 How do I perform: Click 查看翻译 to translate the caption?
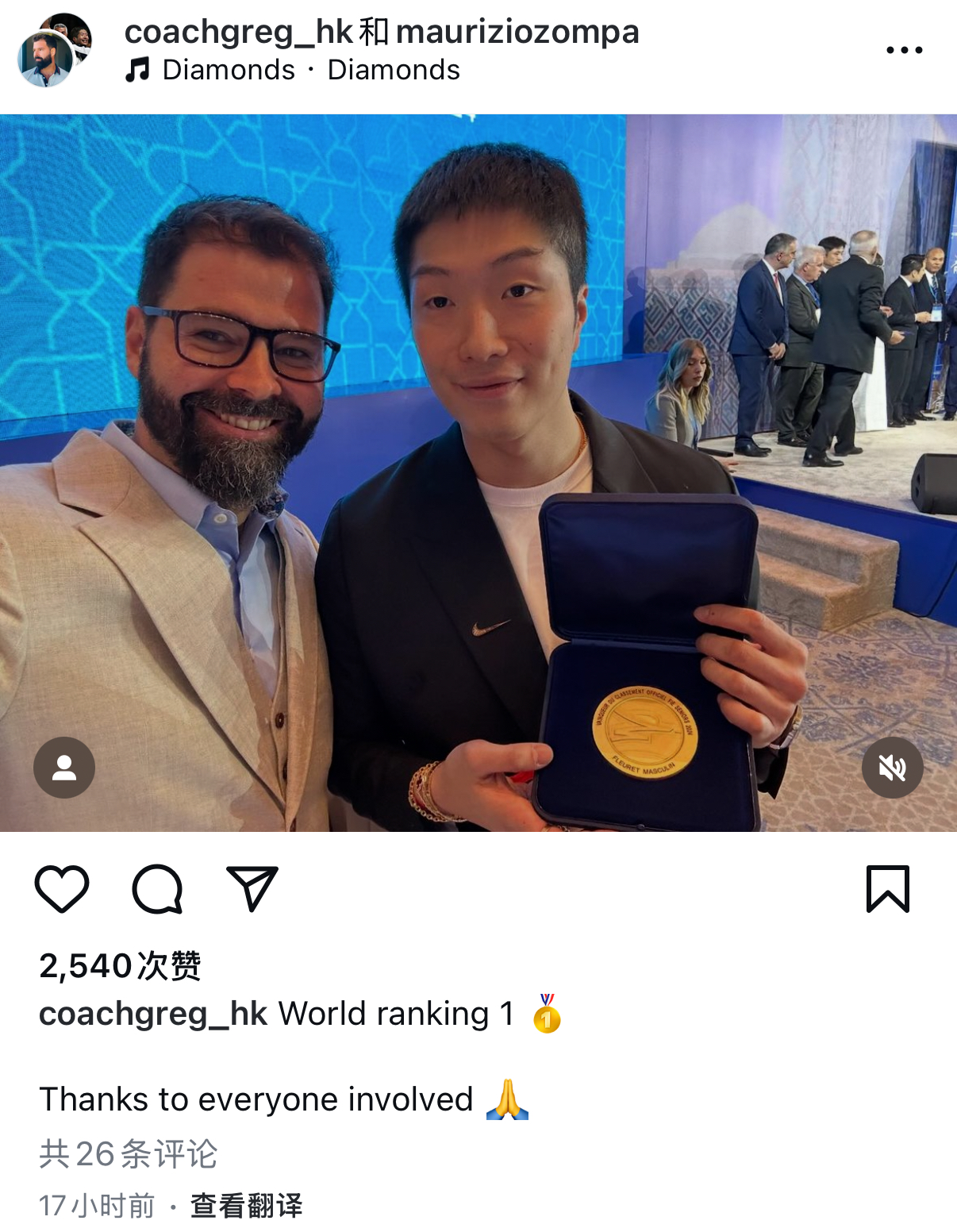click(x=247, y=1205)
